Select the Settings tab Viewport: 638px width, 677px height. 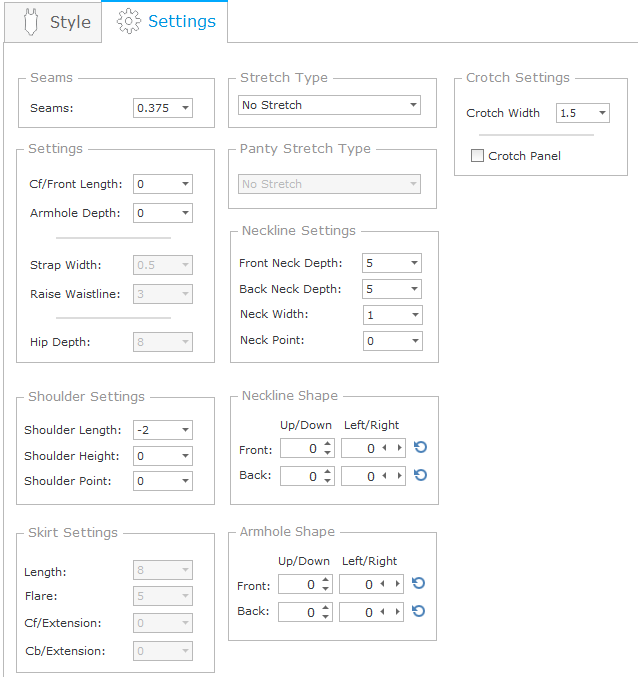[165, 21]
